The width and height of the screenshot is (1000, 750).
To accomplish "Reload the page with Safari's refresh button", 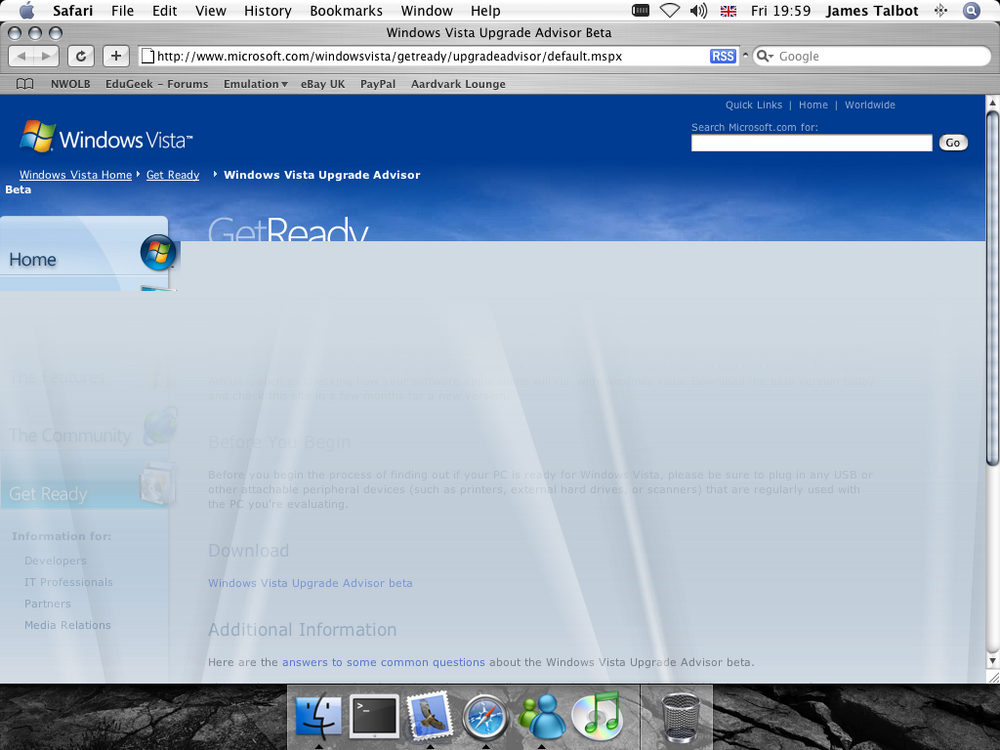I will coord(81,56).
